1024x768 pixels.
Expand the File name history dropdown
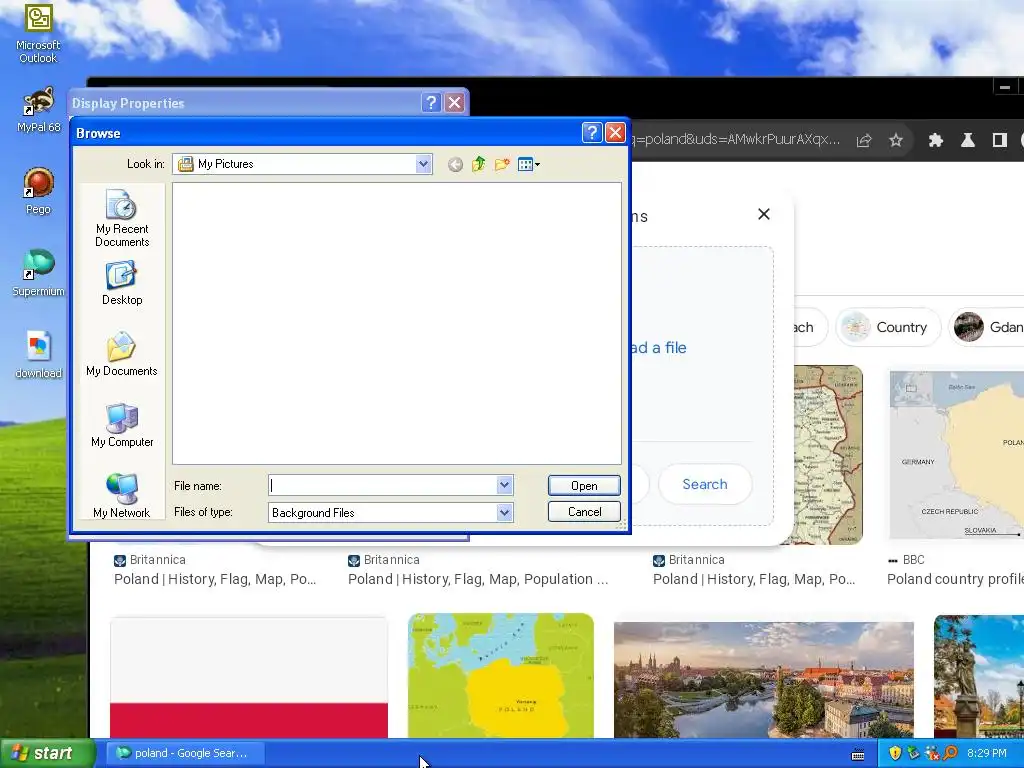[504, 485]
